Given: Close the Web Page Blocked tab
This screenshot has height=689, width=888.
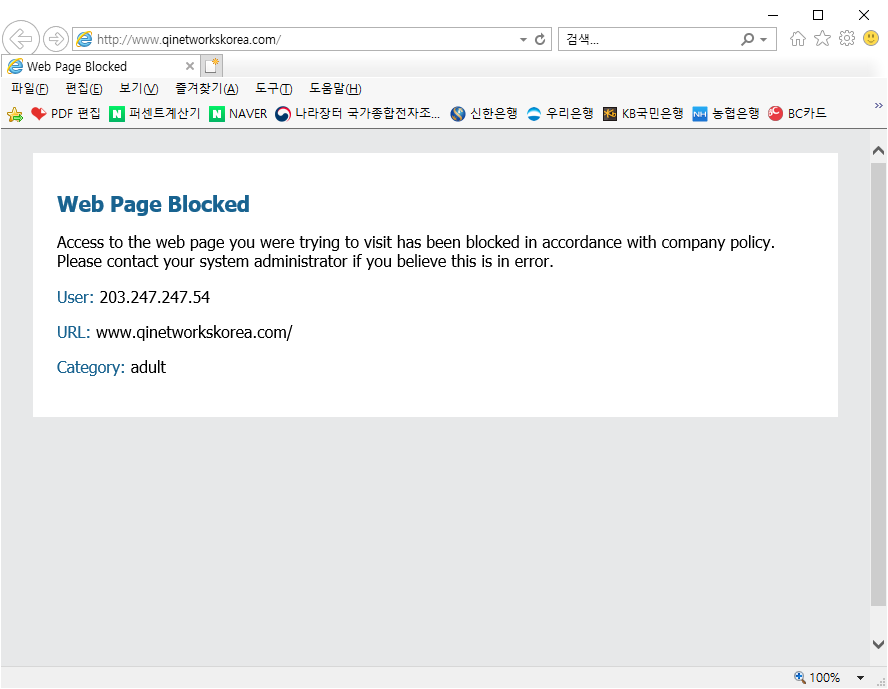Looking at the screenshot, I should [190, 66].
